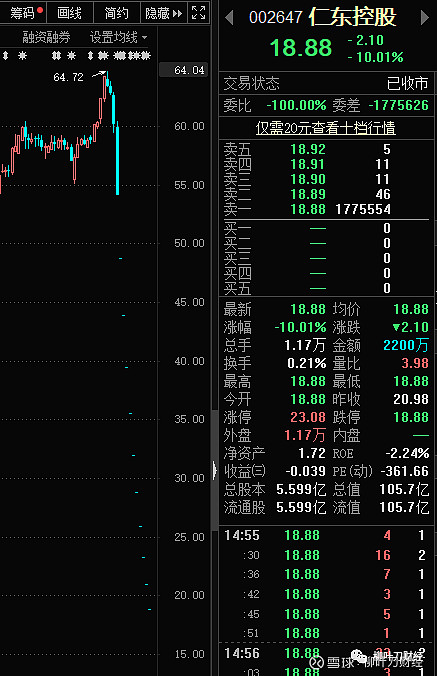Click the 仅需20元查看十档行情 link
The height and width of the screenshot is (676, 437).
(326, 128)
